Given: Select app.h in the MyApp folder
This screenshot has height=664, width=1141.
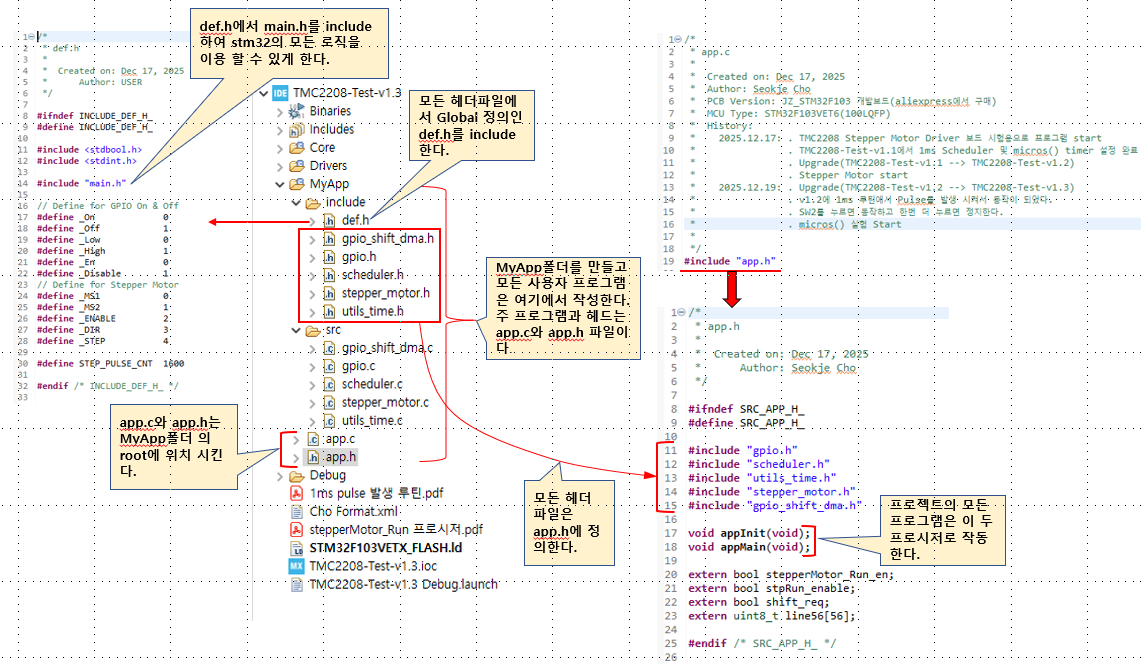Looking at the screenshot, I should pos(340,457).
